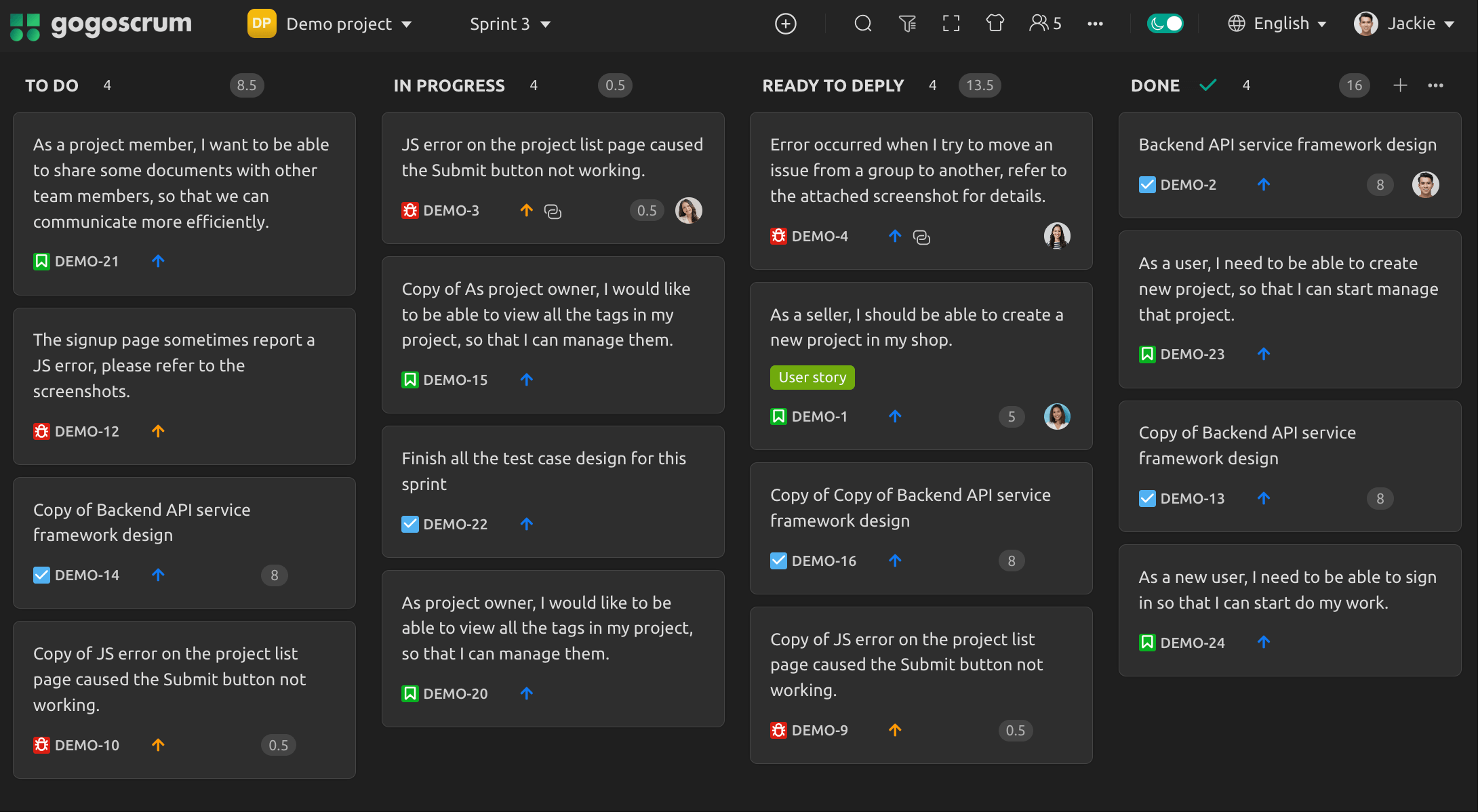The image size is (1478, 812).
Task: Open the search magnifier icon
Action: click(x=862, y=24)
